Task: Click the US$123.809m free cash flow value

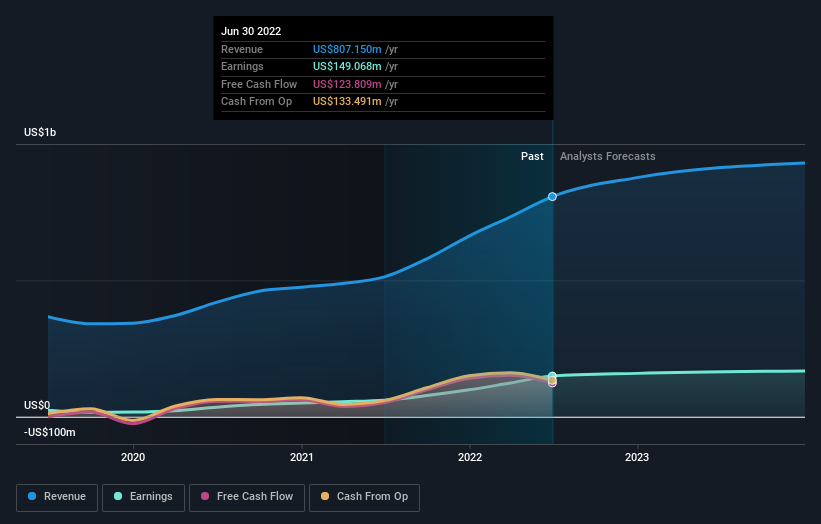Action: [347, 84]
